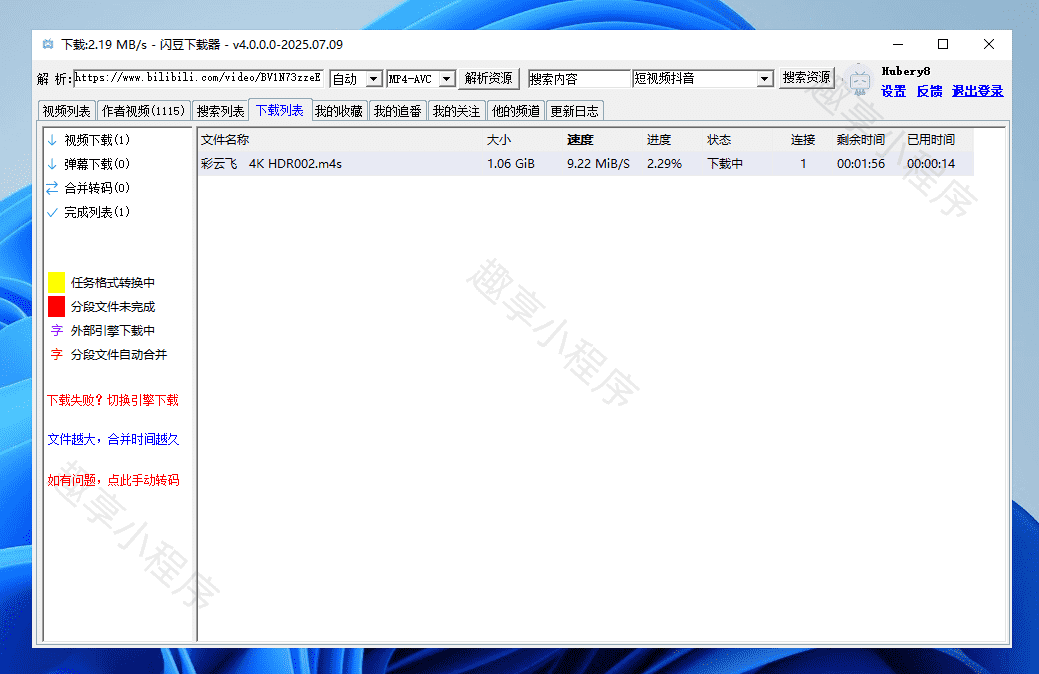Sort by the 速度 column header

tap(580, 140)
